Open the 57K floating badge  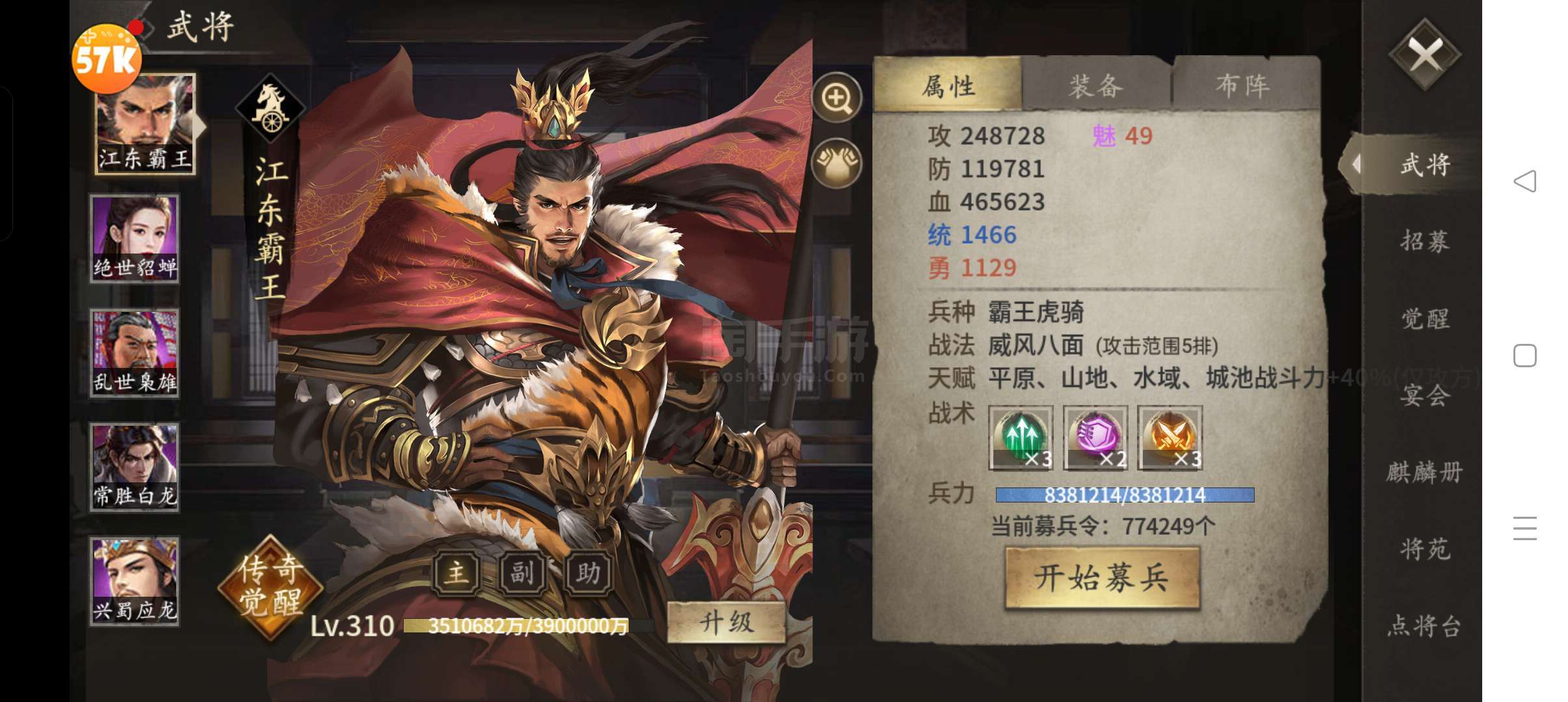(x=107, y=59)
